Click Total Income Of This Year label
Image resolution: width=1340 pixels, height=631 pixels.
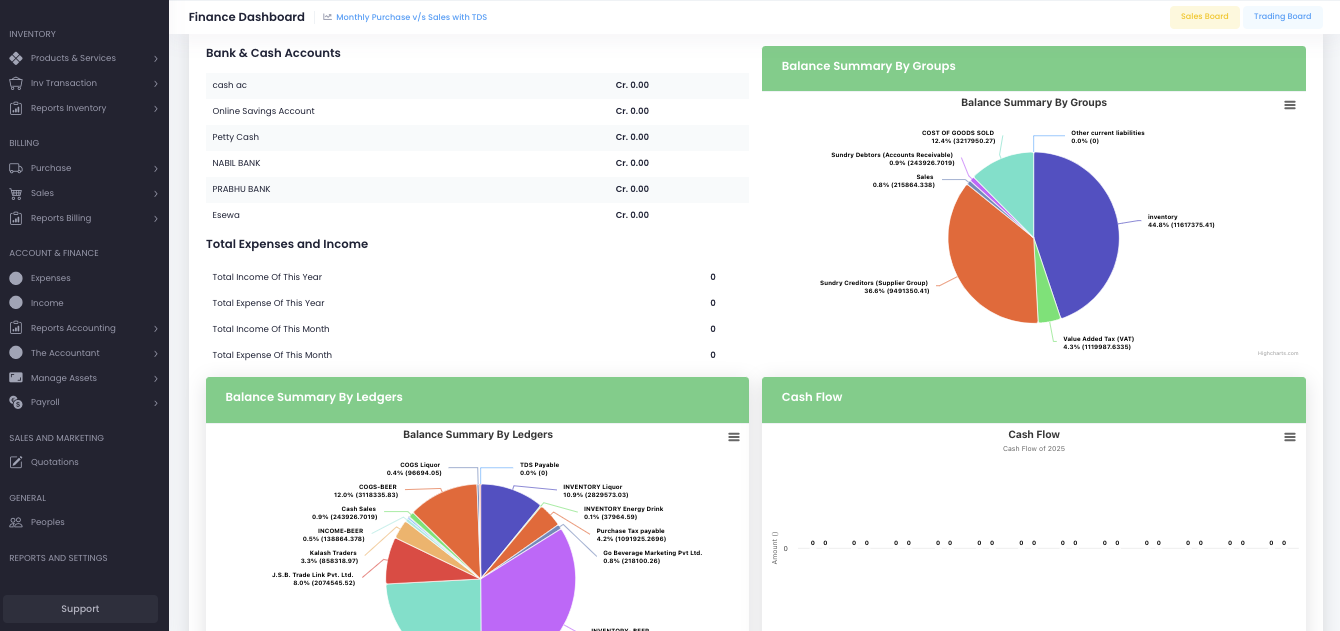tap(267, 277)
